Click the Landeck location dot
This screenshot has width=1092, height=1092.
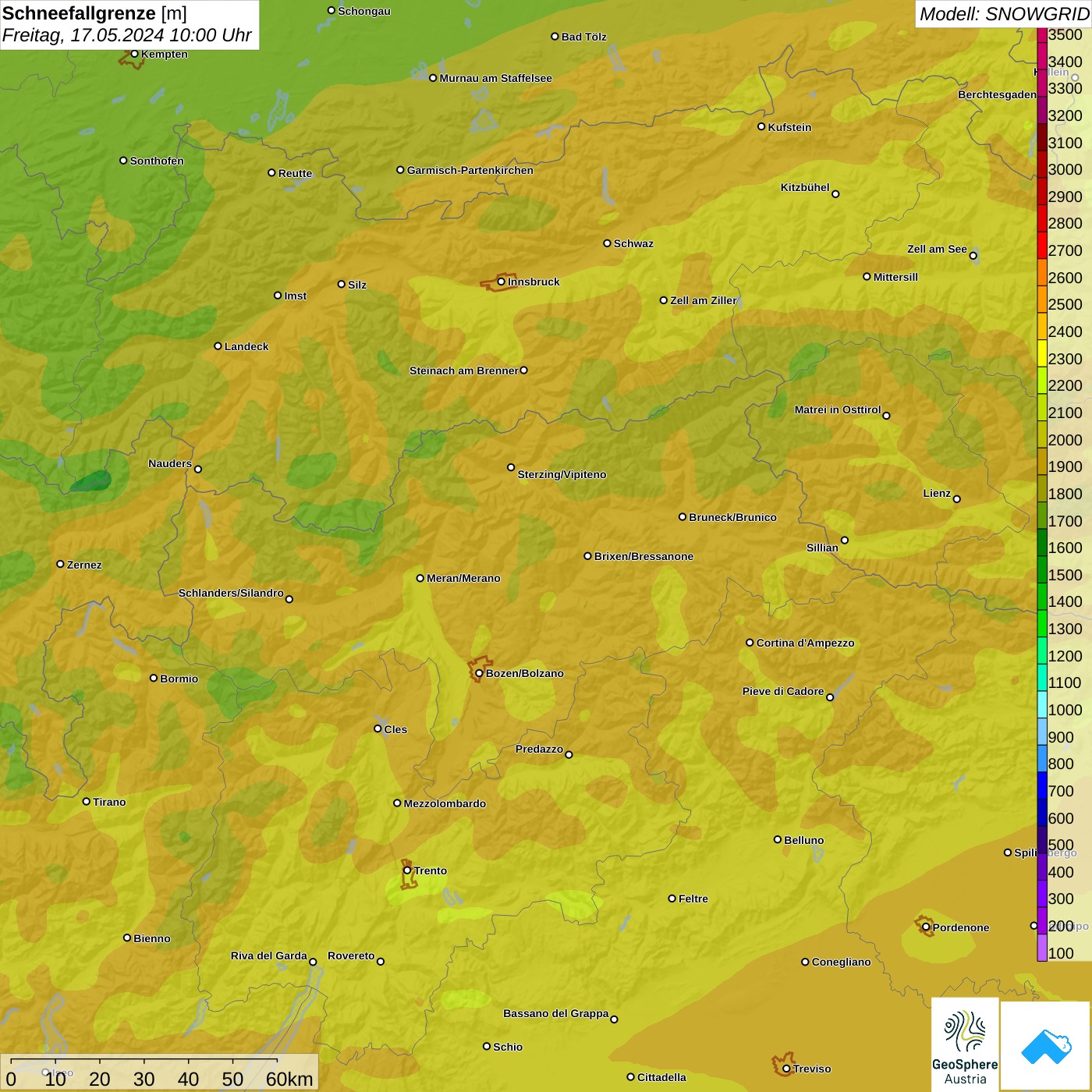tap(218, 346)
